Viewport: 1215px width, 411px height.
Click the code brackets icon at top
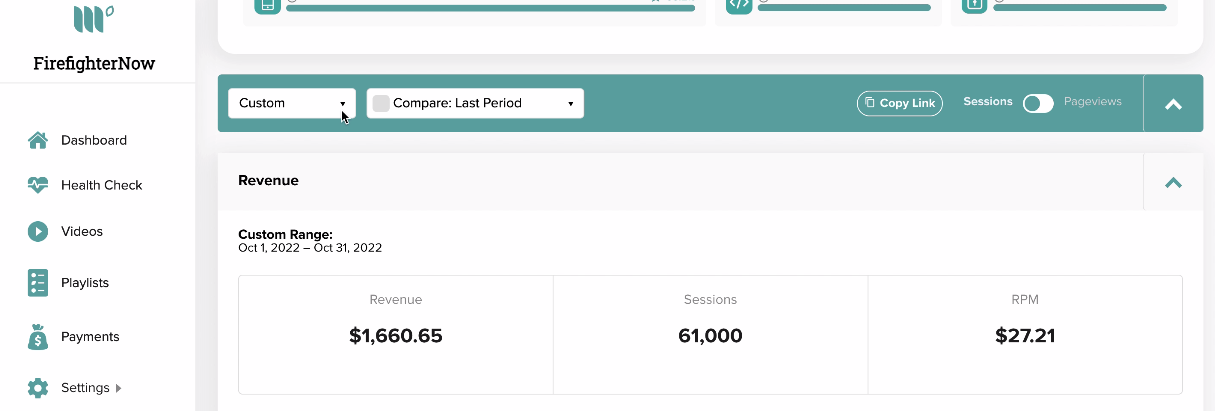[739, 5]
